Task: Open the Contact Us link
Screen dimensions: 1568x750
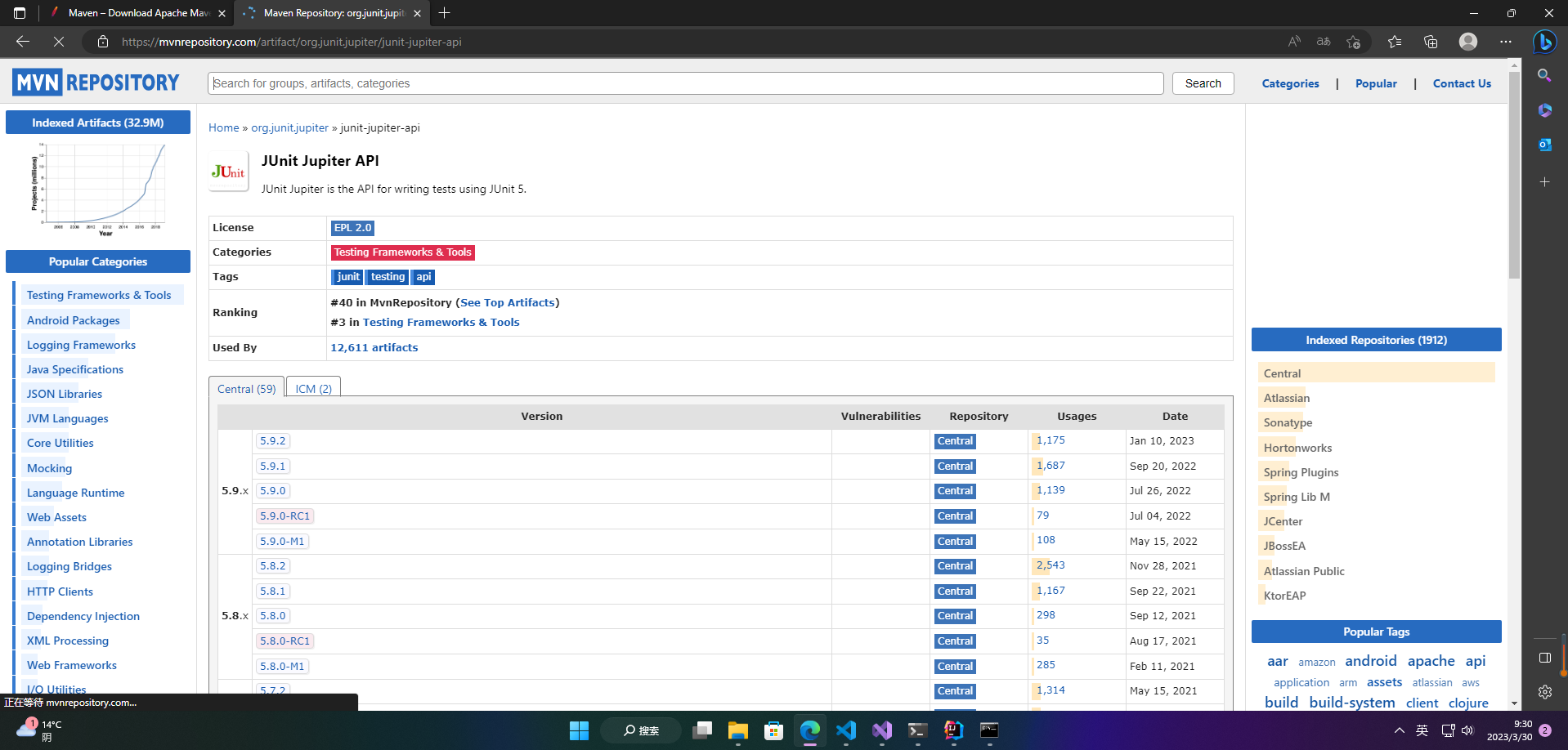Action: tap(1462, 83)
